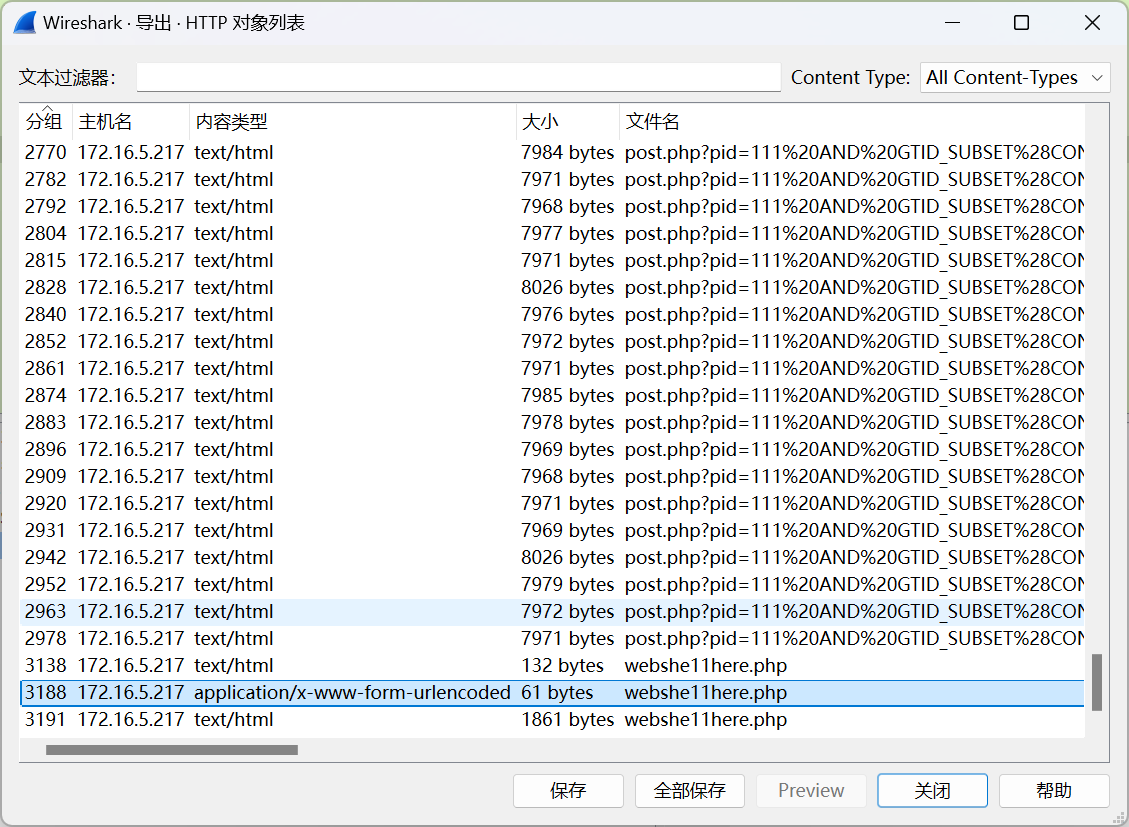Slide the horizontal scrollbar thumb
The width and height of the screenshot is (1129, 827).
coord(171,750)
